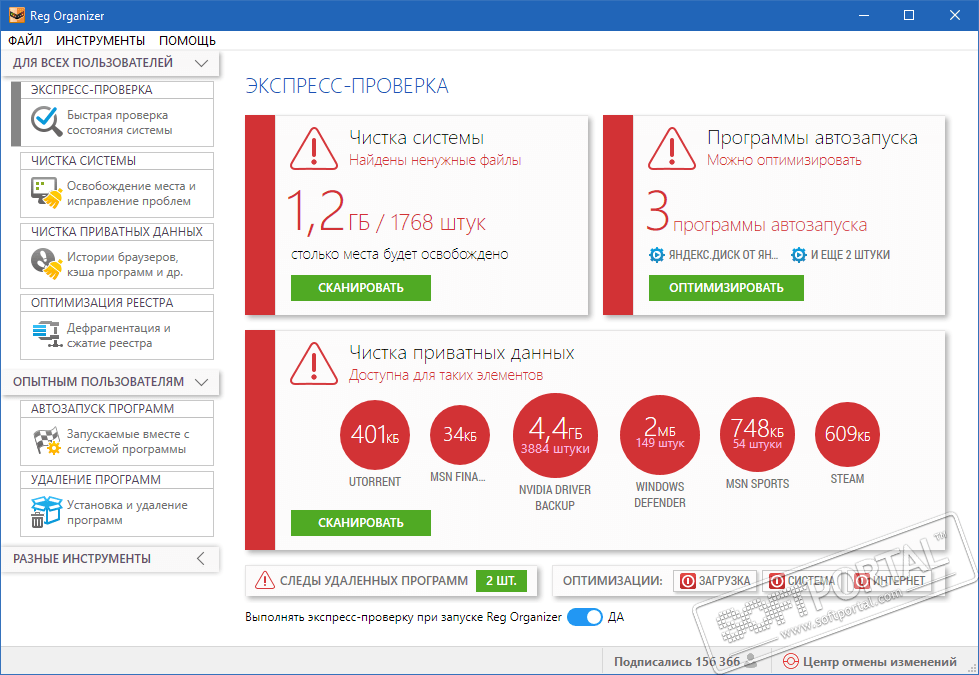Click Сканировать in Чистка приватных данных card
Screen dimensions: 979x675
click(x=361, y=523)
